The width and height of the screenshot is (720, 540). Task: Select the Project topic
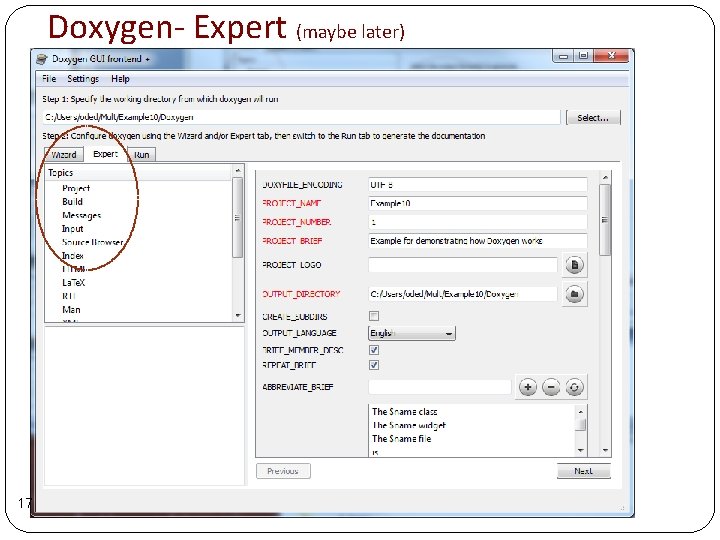tap(76, 188)
